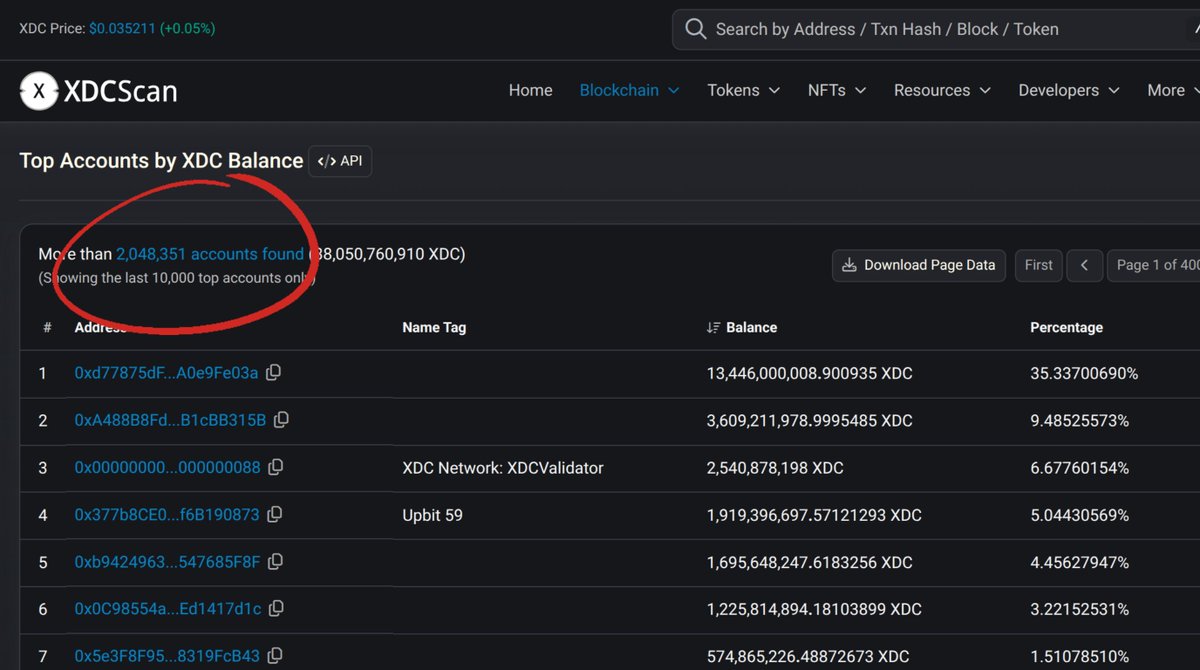This screenshot has width=1200, height=670.
Task: Click the Balance column header
Action: (751, 328)
